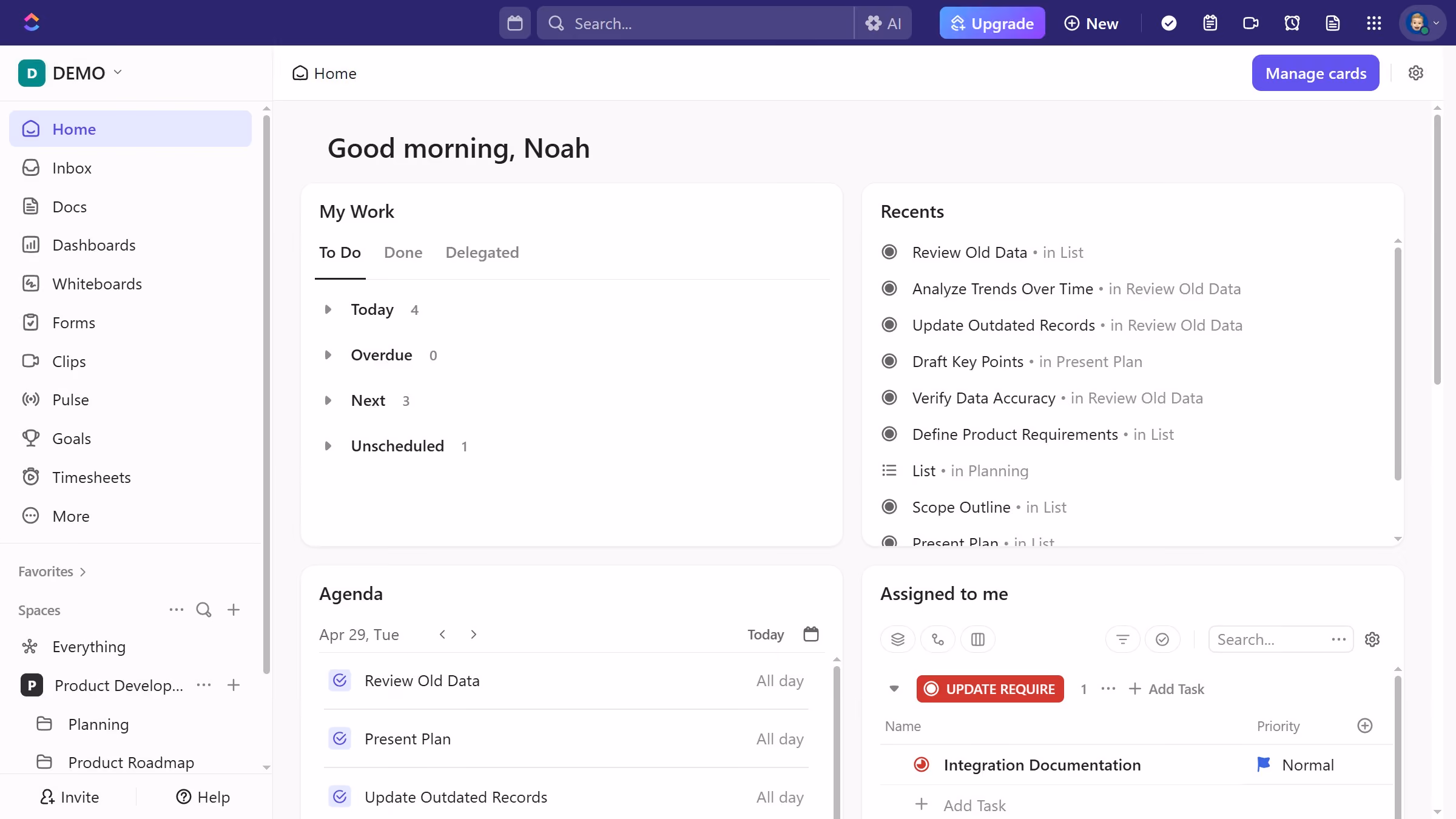Click the Recents card scrollbar
Viewport: 1456px width, 819px height.
pyautogui.click(x=1398, y=364)
